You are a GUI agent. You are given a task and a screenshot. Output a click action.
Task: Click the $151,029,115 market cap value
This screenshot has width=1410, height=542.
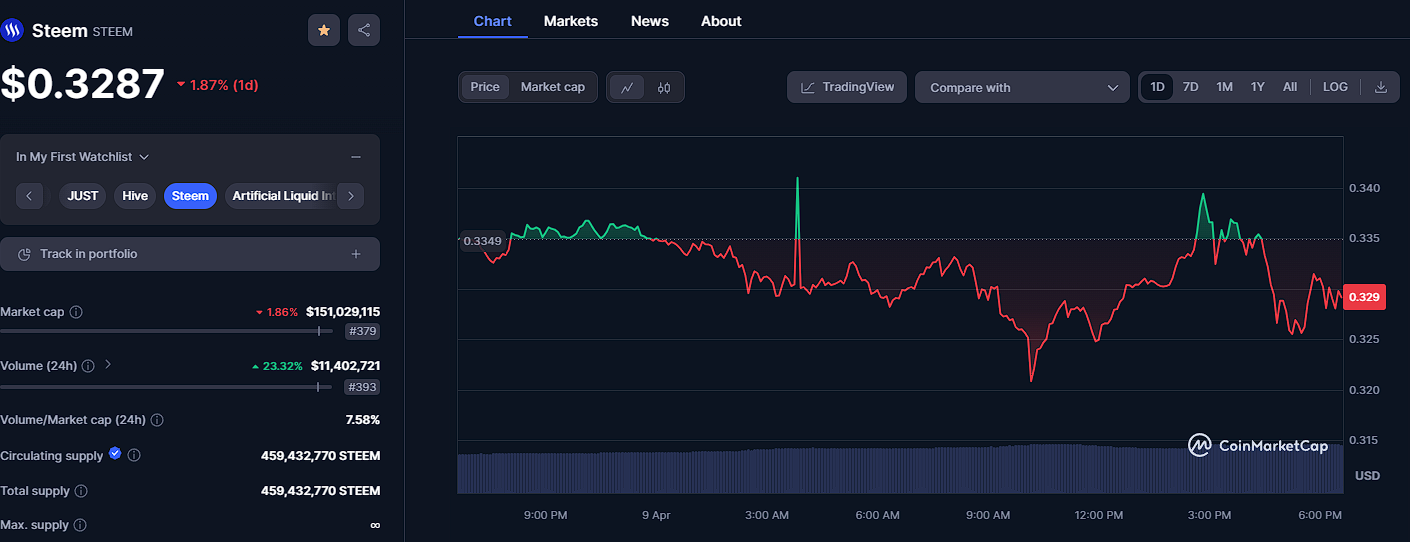pos(343,312)
